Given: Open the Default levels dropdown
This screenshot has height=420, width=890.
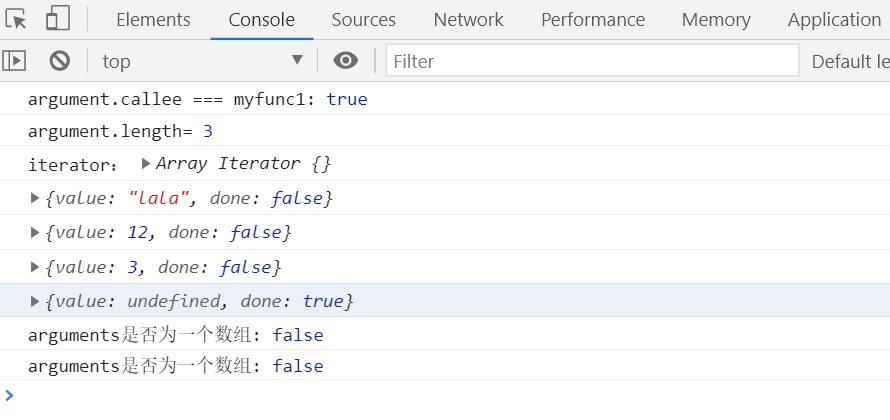Looking at the screenshot, I should click(x=850, y=61).
